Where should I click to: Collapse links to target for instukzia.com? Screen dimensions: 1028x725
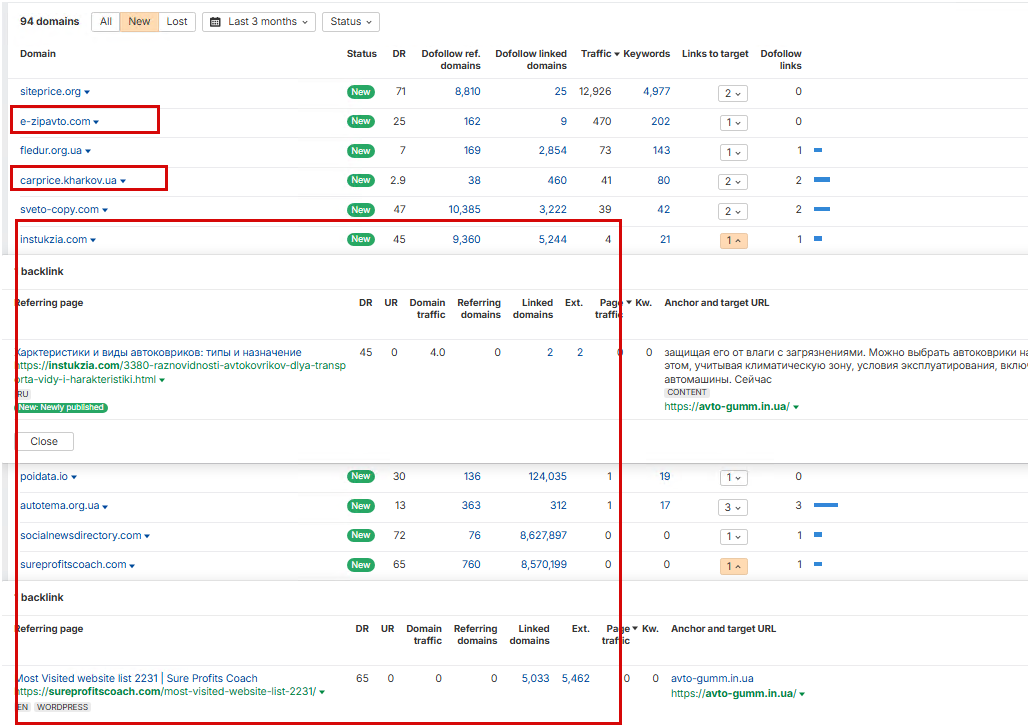733,241
